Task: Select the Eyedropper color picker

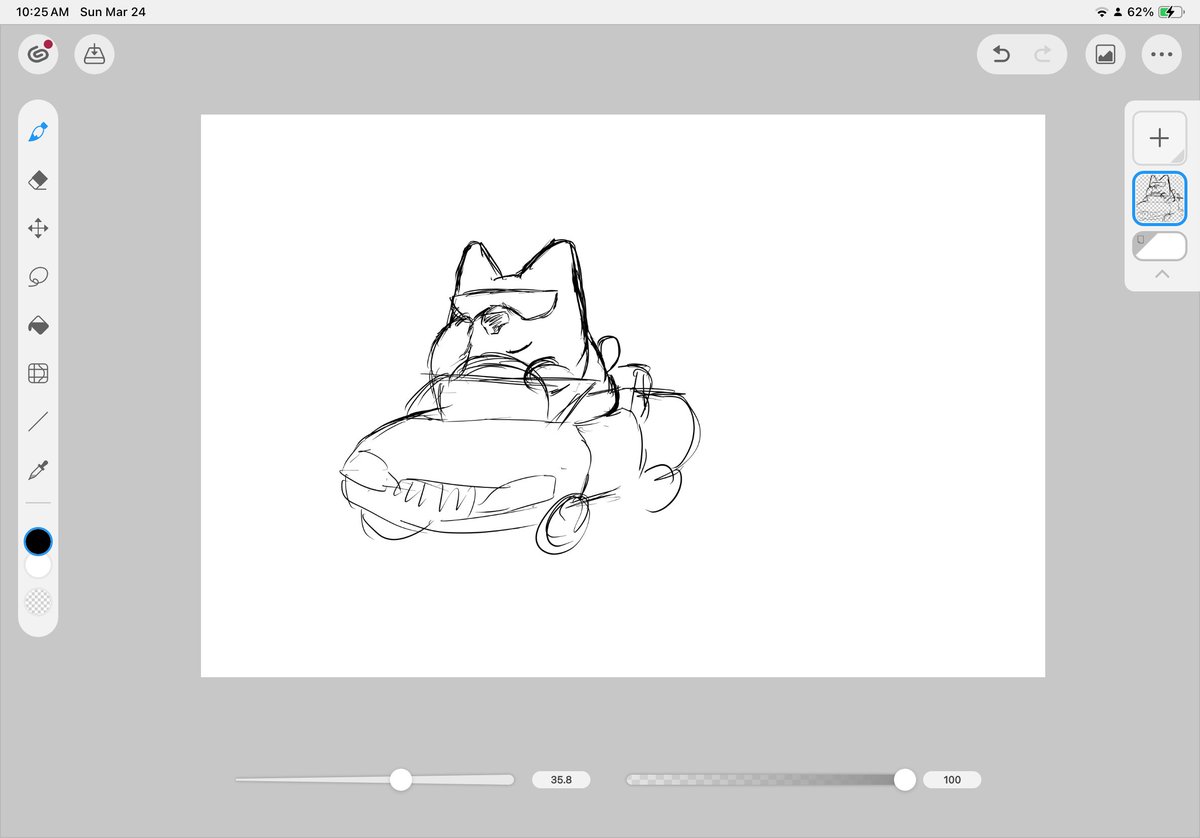Action: 38,470
